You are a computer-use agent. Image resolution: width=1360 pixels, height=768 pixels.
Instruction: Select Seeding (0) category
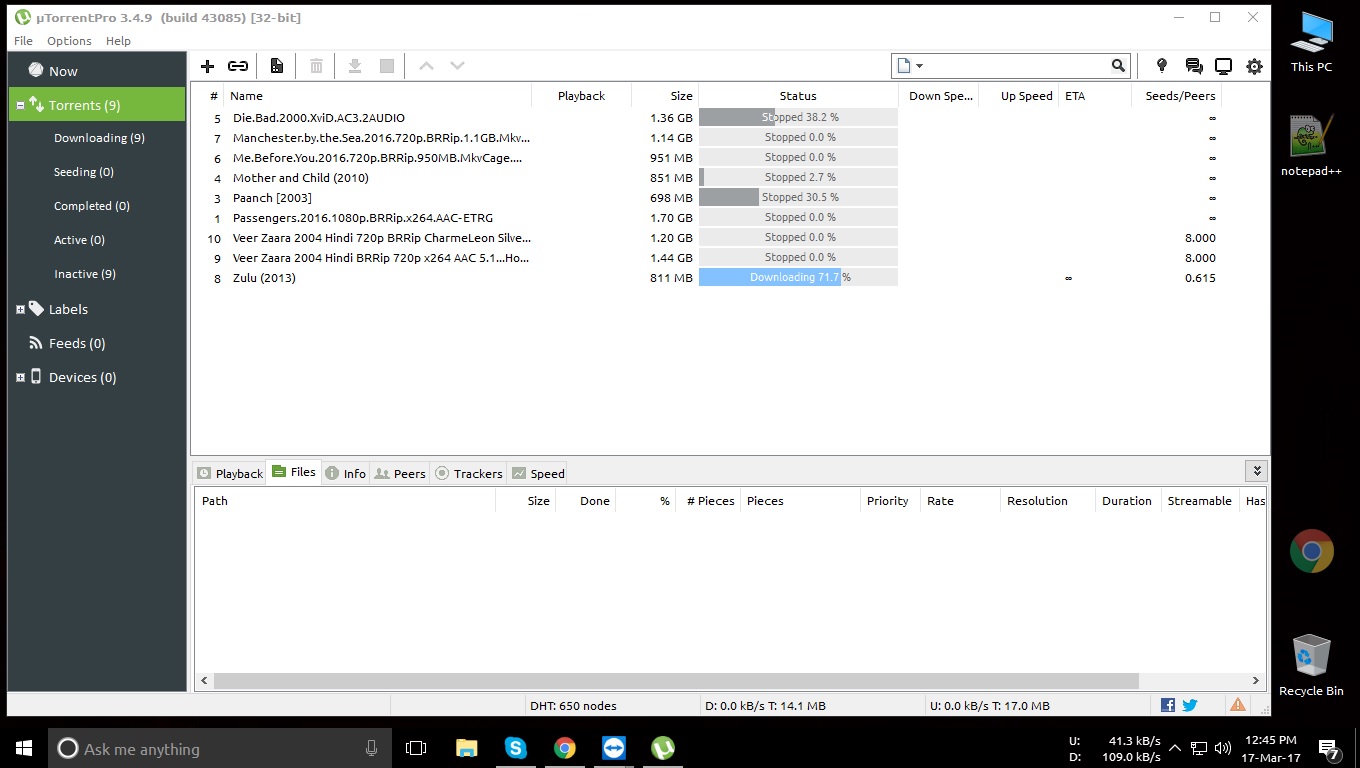84,172
